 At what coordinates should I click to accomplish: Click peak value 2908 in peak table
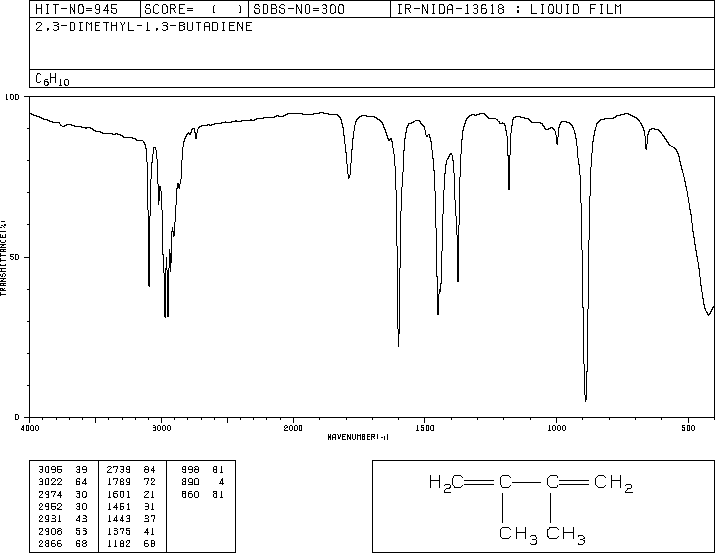tap(50, 531)
